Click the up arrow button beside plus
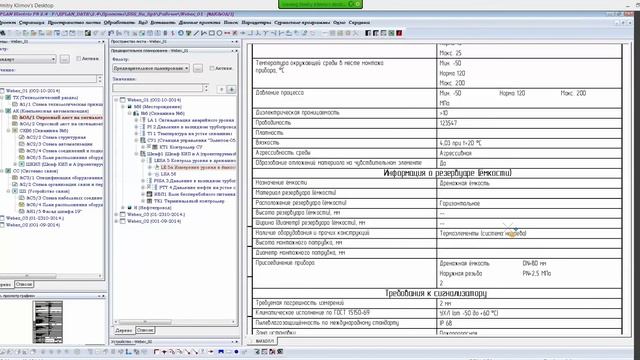Viewport: 640px width, 360px height. [x=221, y=89]
